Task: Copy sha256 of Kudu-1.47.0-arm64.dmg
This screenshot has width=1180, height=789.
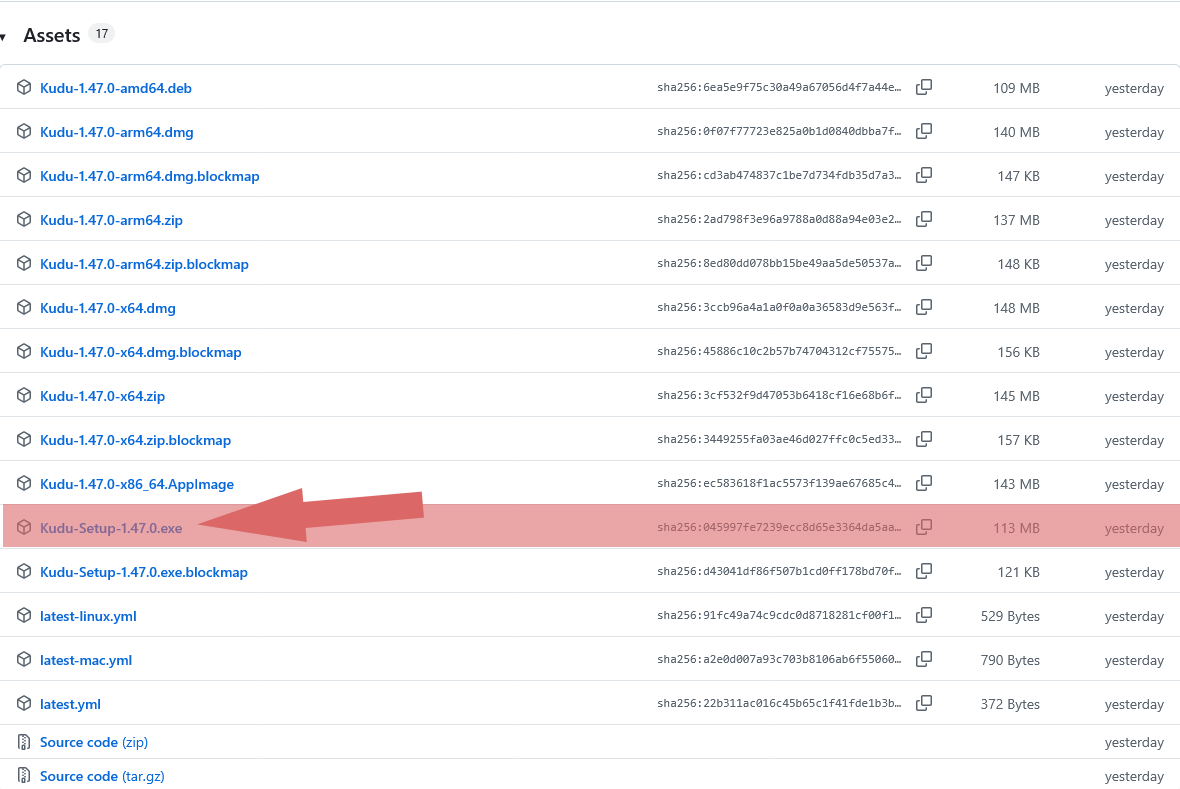Action: (x=924, y=131)
